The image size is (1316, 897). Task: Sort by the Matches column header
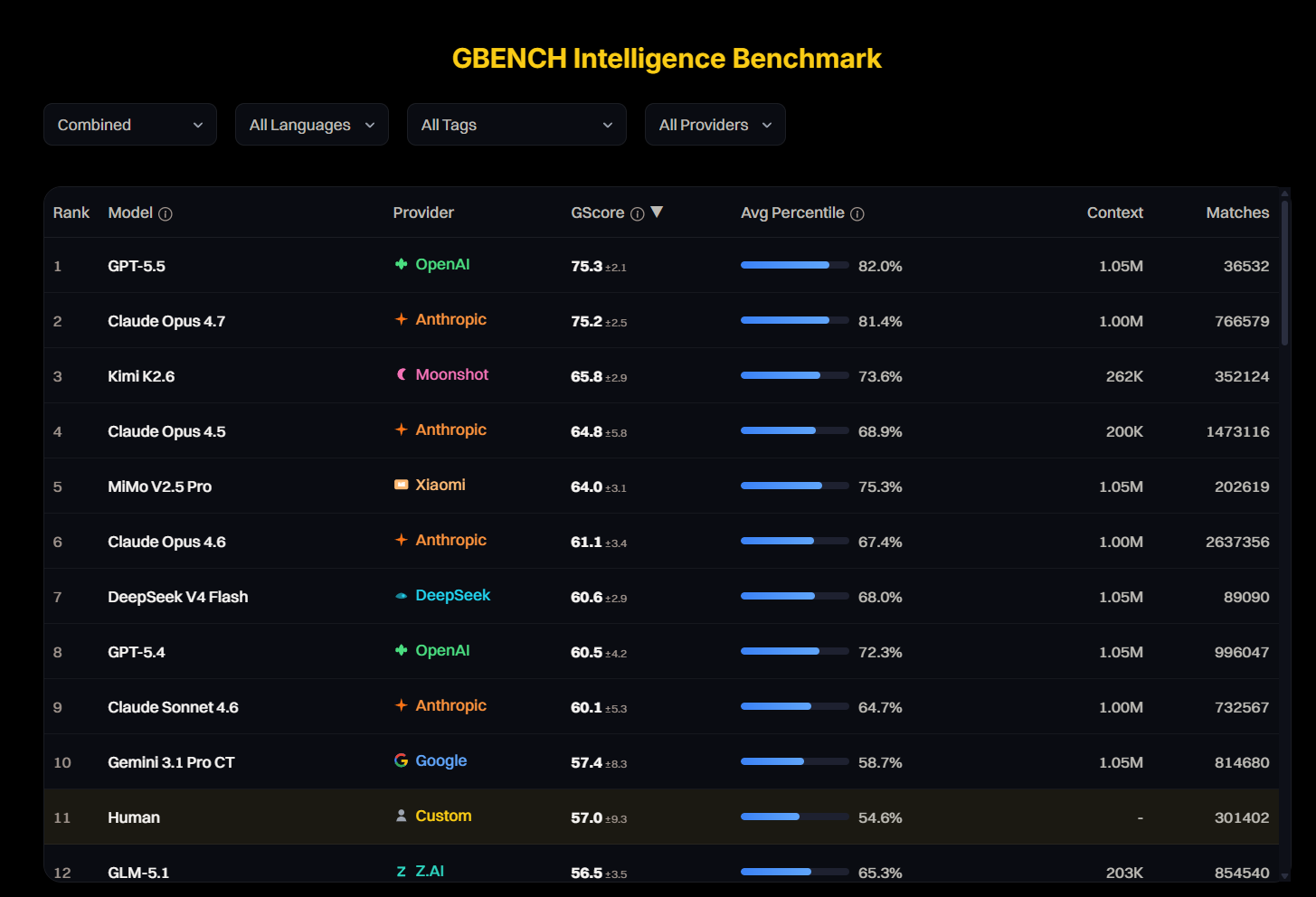[x=1237, y=212]
